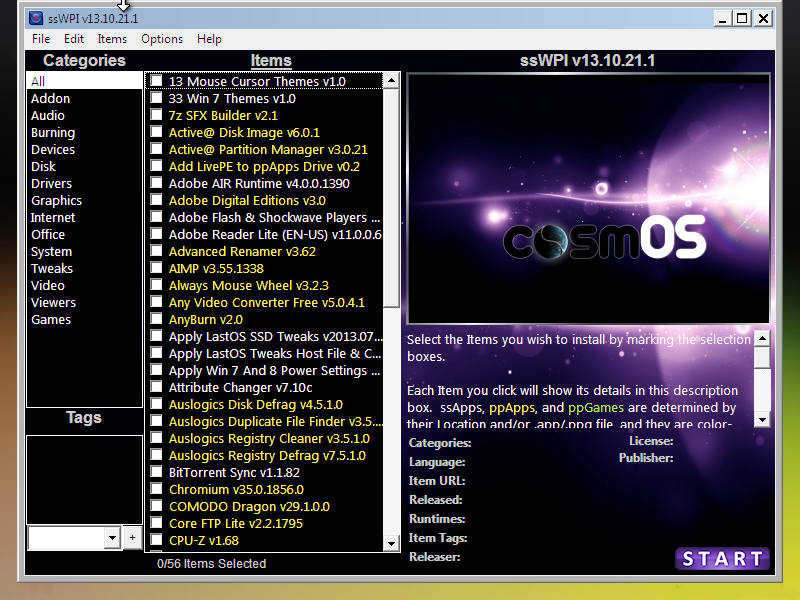Maximize the ssWPI window
The height and width of the screenshot is (600, 800).
coord(742,19)
